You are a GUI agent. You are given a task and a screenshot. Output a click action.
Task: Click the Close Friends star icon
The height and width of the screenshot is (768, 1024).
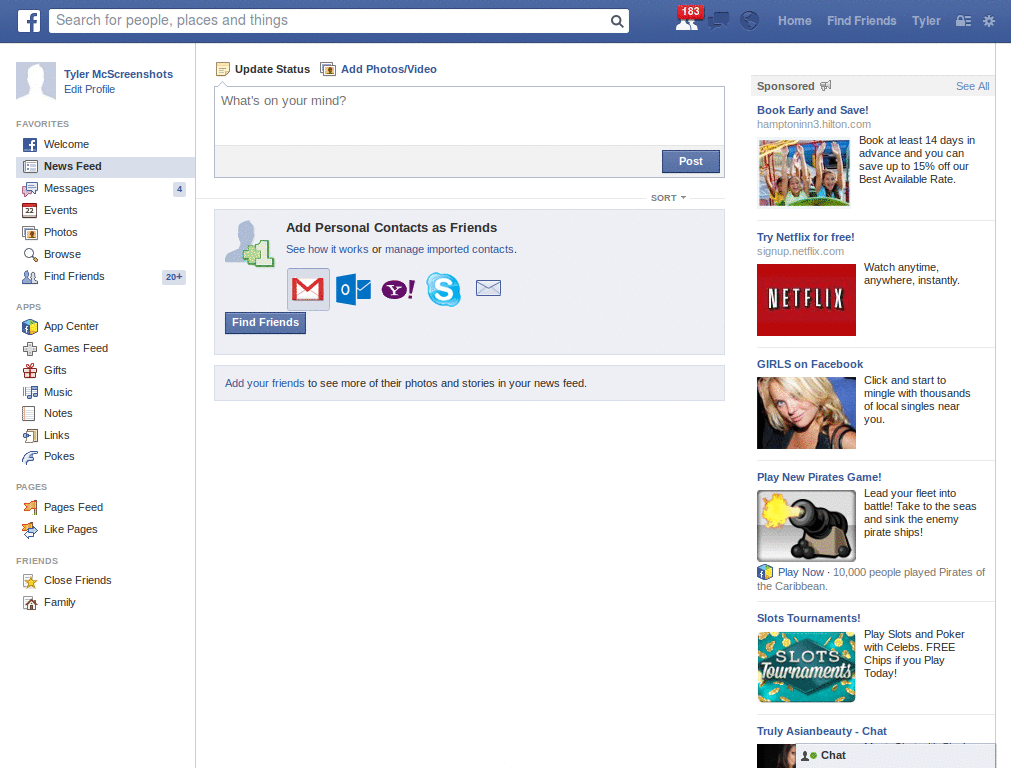coord(30,581)
